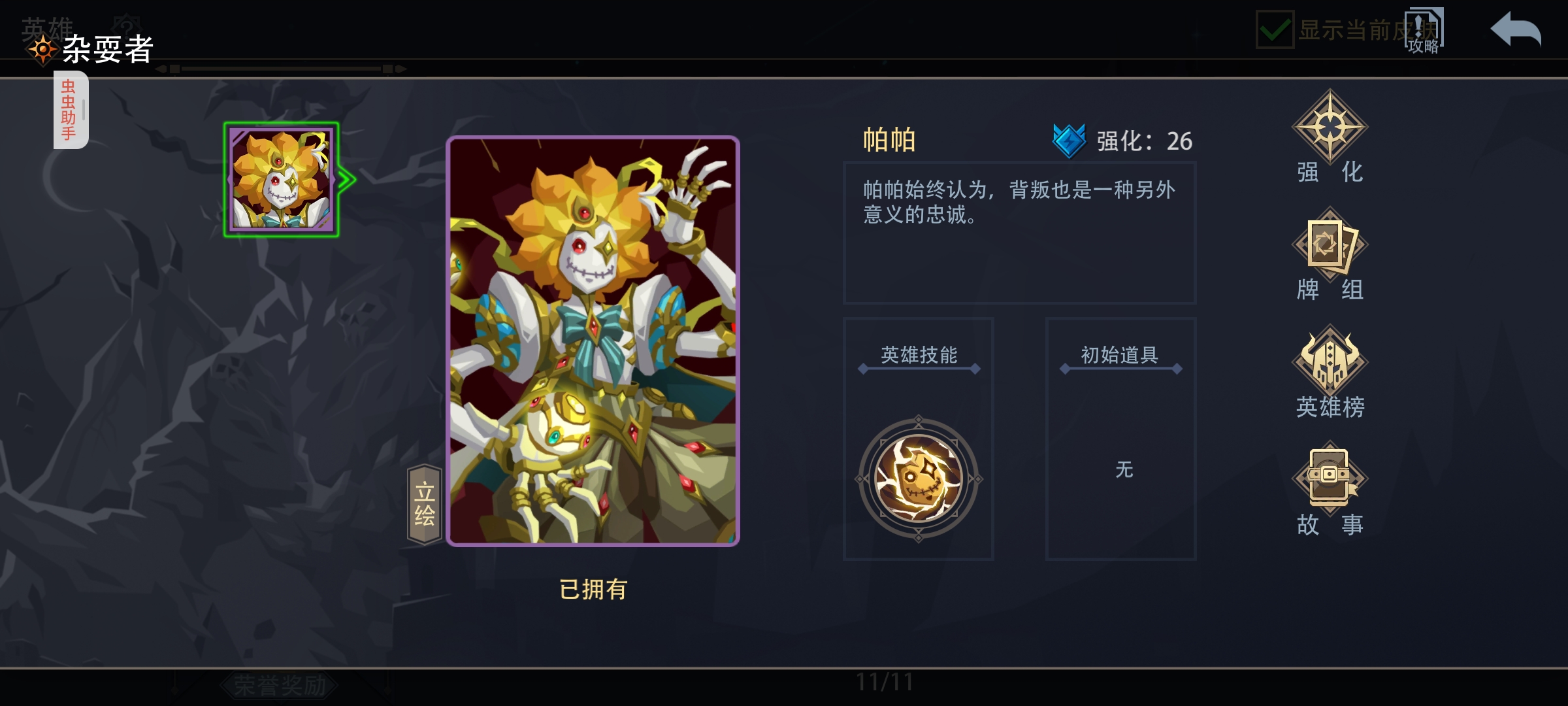Tap the 初始道具 panel showing 无
Screen dimensions: 1568x706
1121,439
